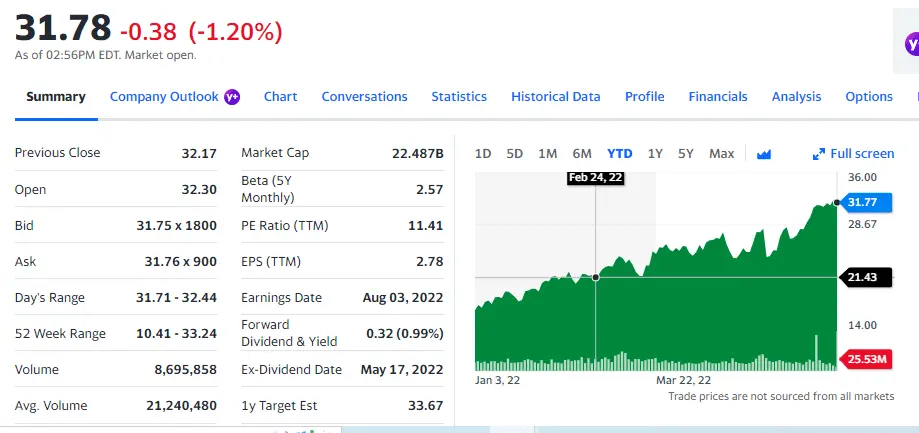Navigate to the Financials tab
The width and height of the screenshot is (919, 433).
[x=717, y=97]
